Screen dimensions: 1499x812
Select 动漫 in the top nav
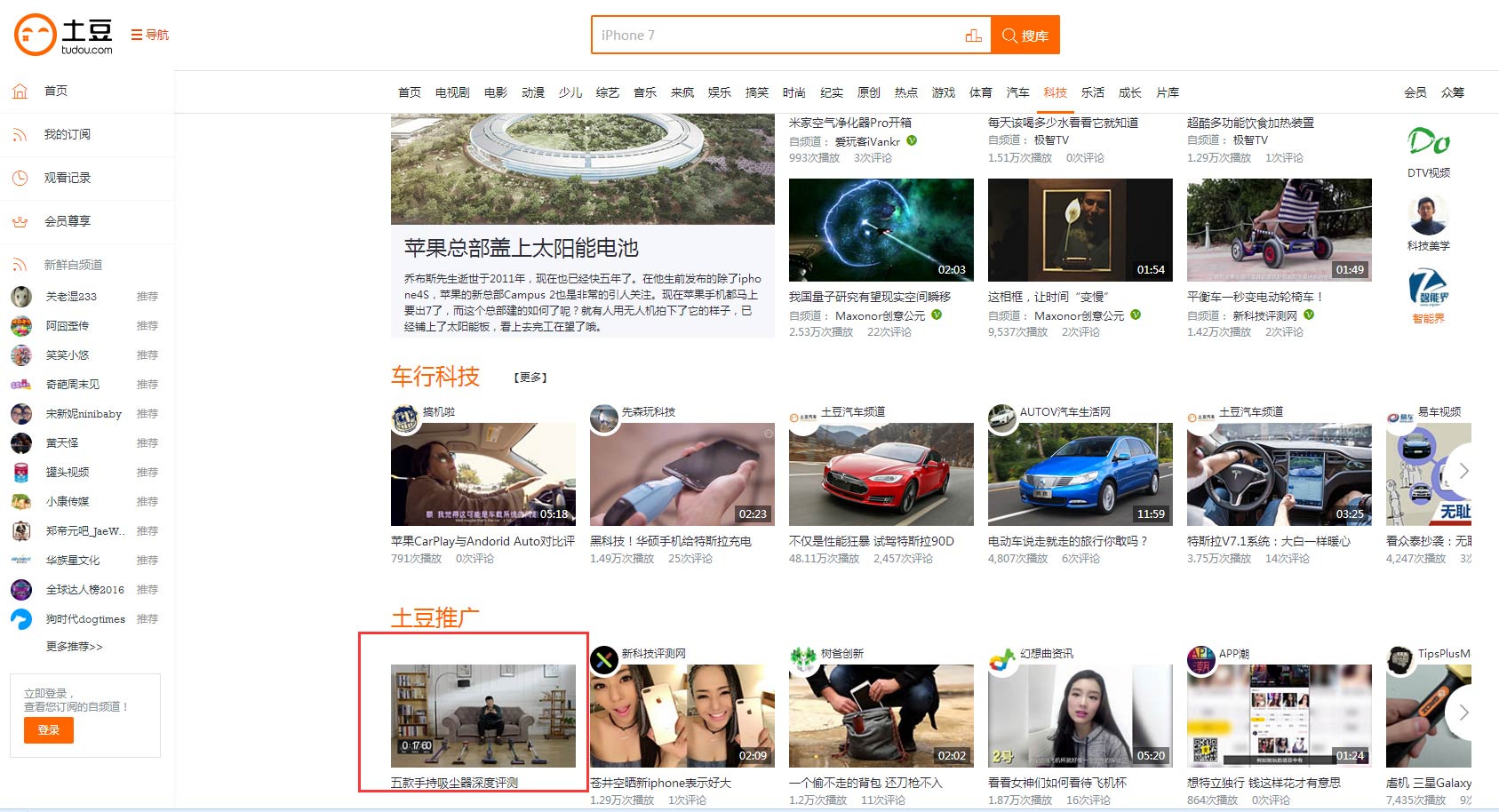coord(533,92)
